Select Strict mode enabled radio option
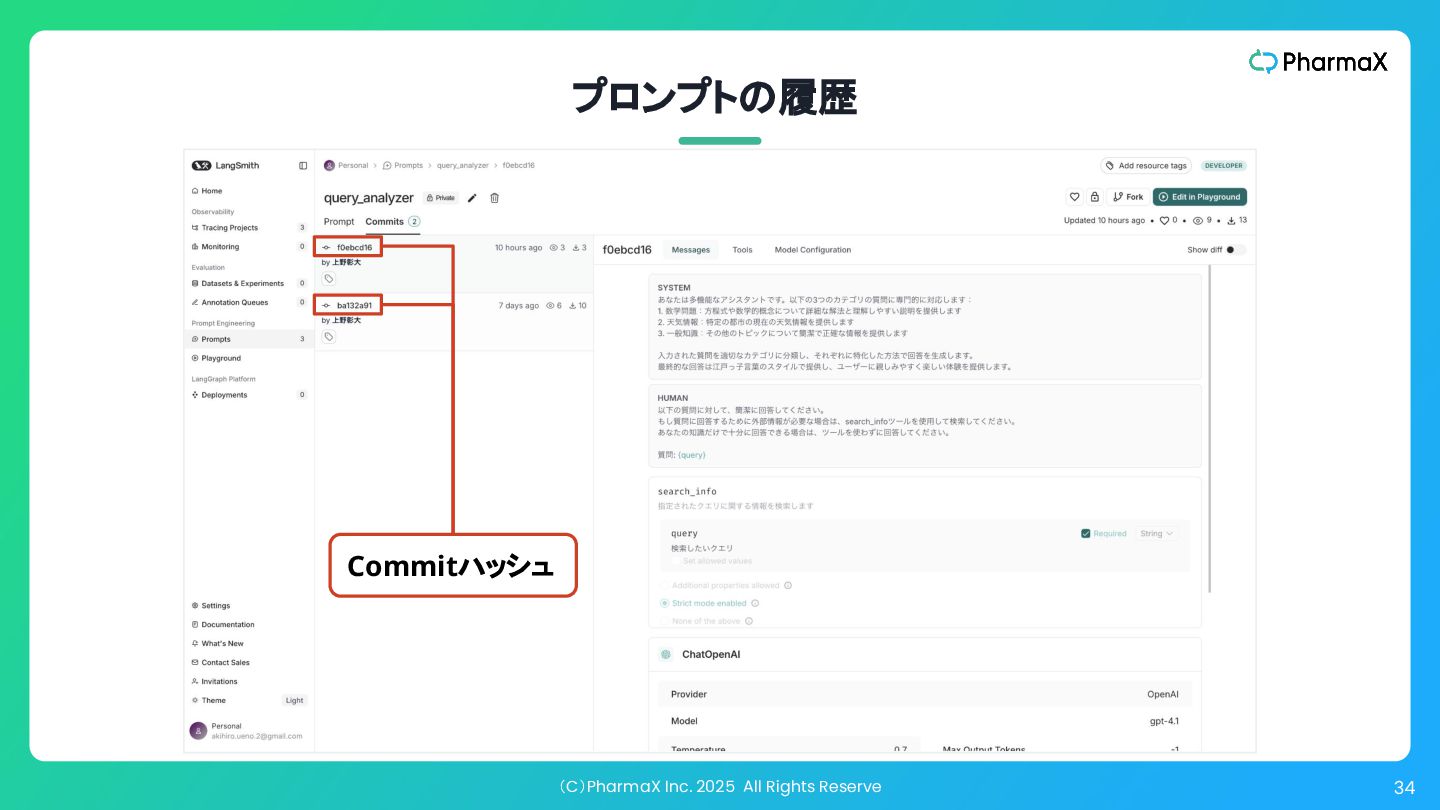This screenshot has width=1440, height=810. [x=664, y=603]
